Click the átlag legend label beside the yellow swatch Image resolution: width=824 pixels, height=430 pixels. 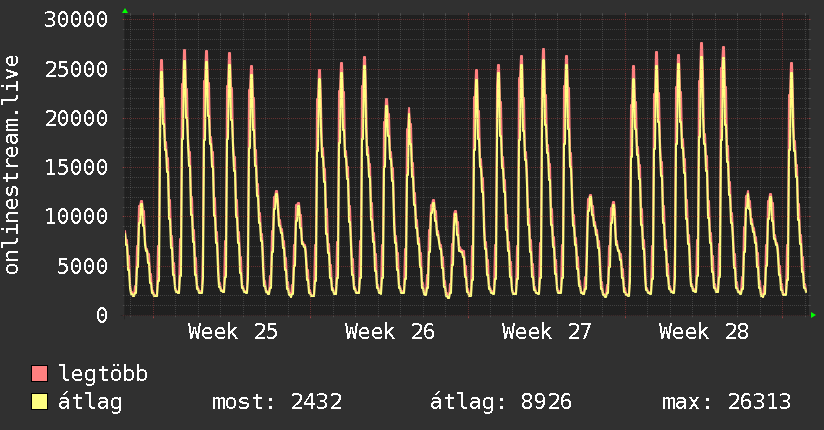[x=90, y=402]
